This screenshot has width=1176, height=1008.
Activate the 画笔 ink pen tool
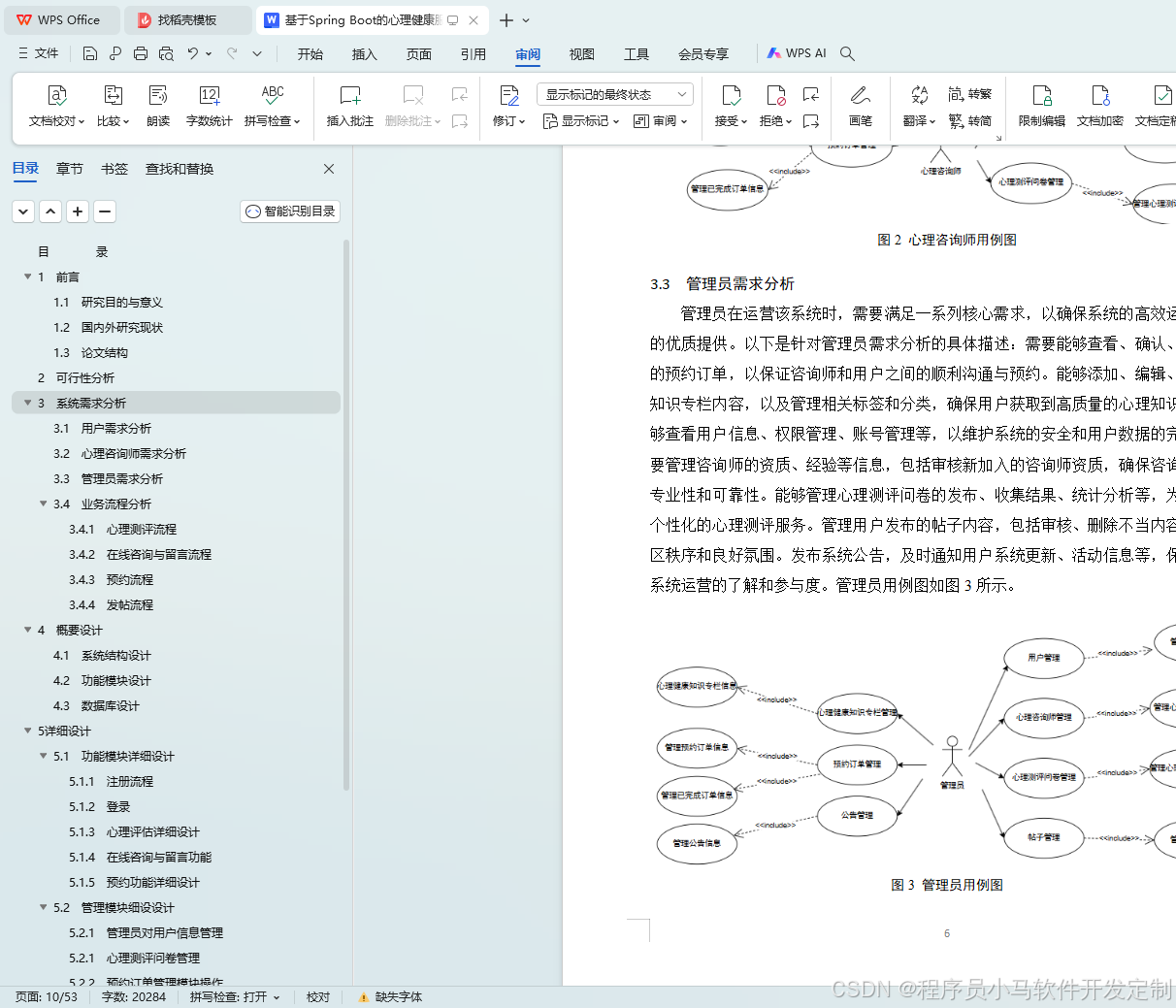point(860,107)
